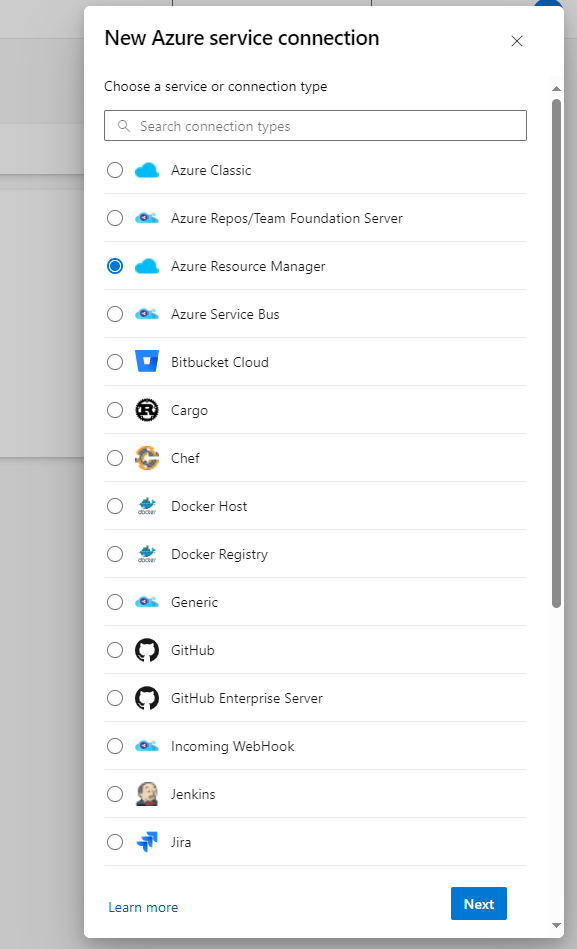Click the GitHub octocat icon
577x949 pixels.
tap(147, 650)
